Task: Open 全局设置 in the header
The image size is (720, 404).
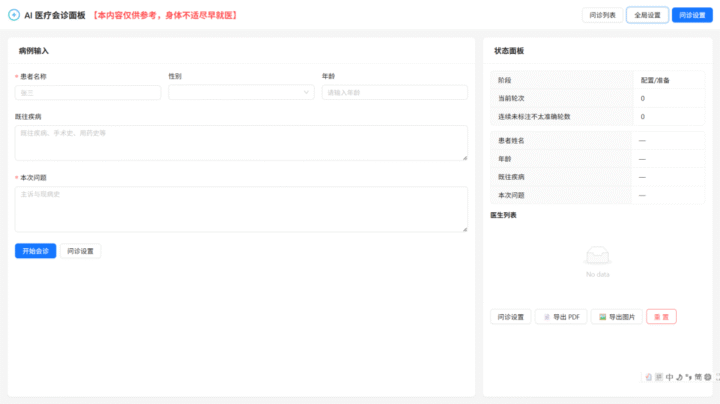Action: pyautogui.click(x=647, y=15)
